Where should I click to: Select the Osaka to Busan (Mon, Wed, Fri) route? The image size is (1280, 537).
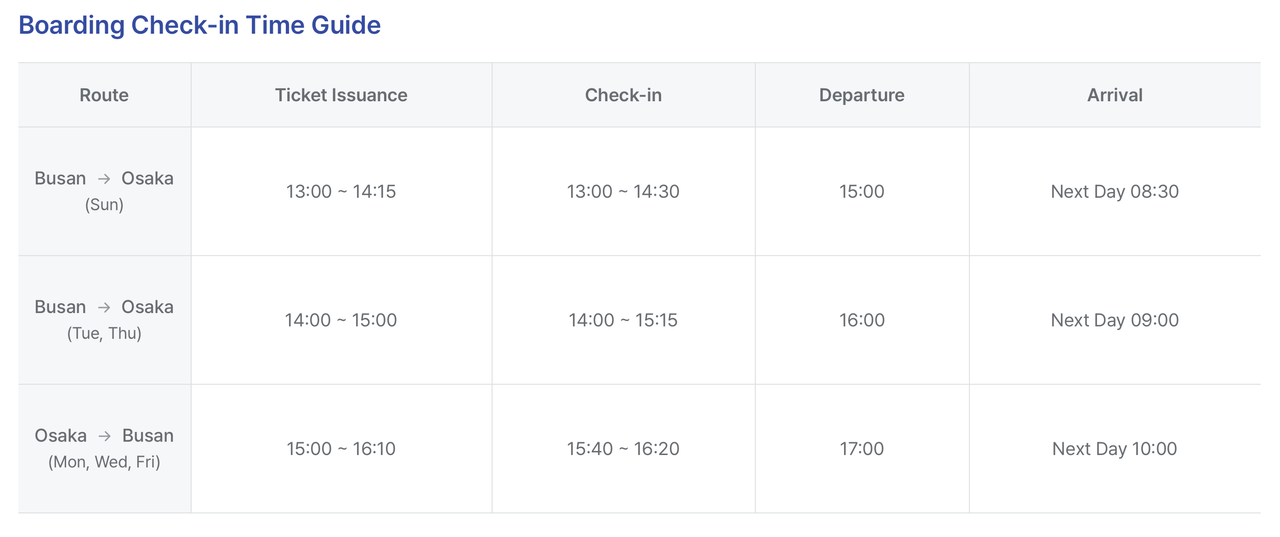[x=104, y=449]
